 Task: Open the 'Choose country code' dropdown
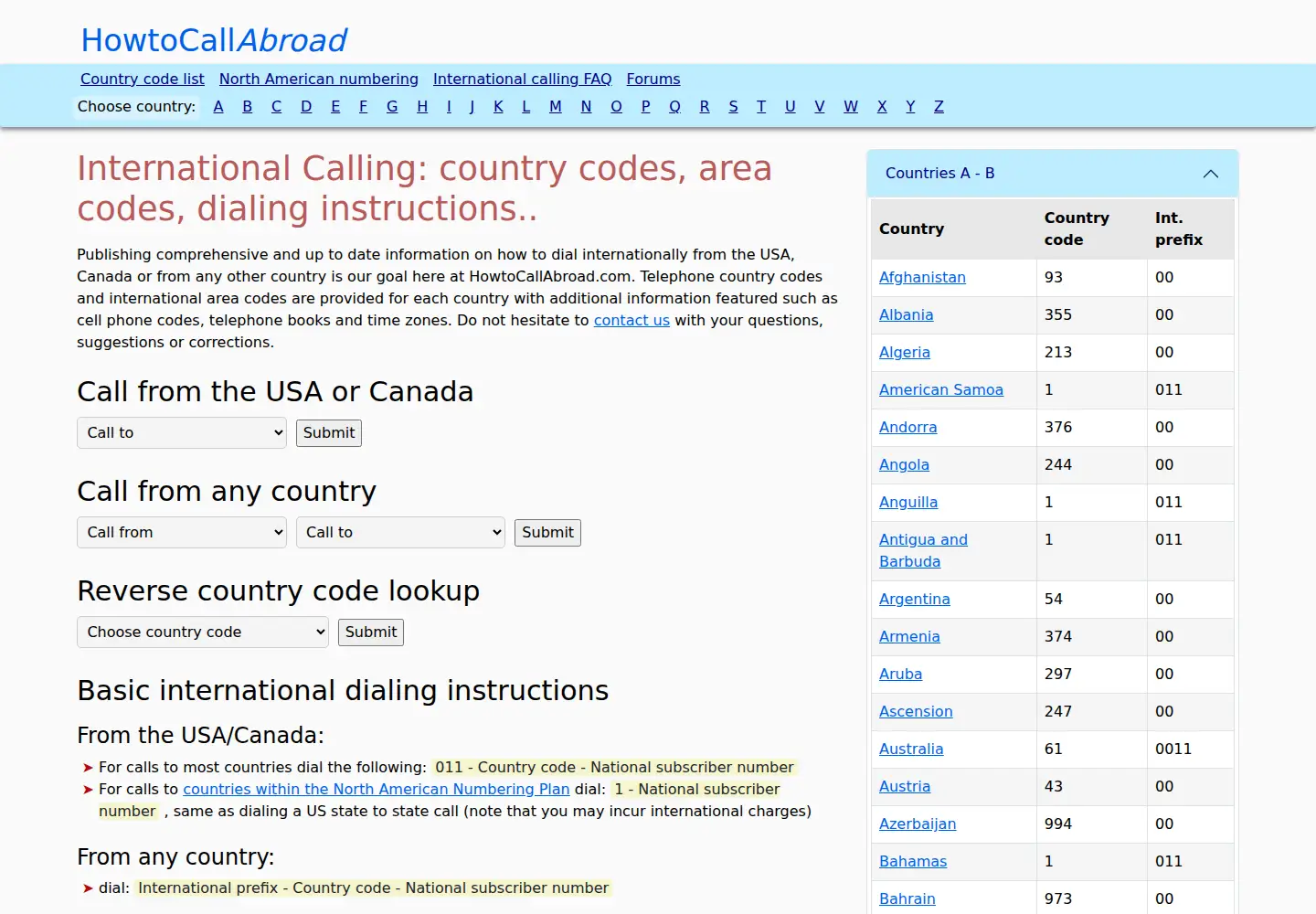(x=203, y=632)
